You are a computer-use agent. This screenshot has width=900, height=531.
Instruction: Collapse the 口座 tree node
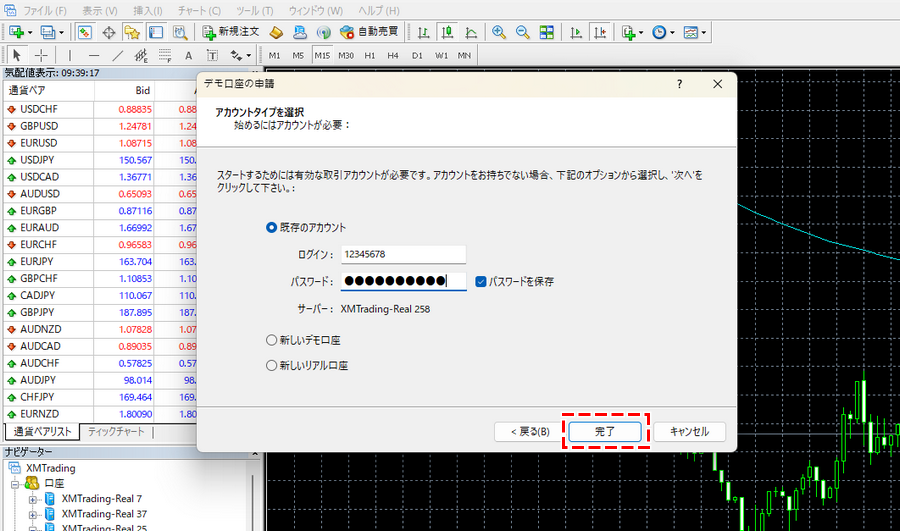coord(15,484)
